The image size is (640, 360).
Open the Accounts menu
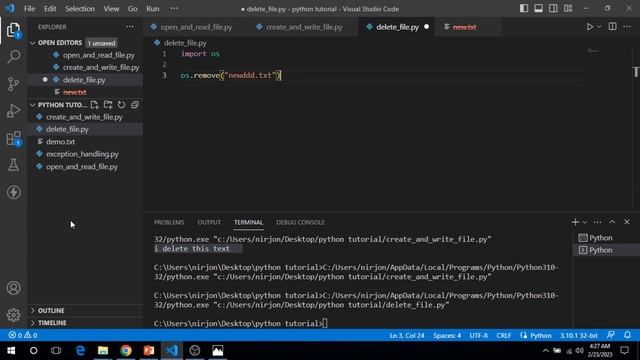pyautogui.click(x=13, y=288)
